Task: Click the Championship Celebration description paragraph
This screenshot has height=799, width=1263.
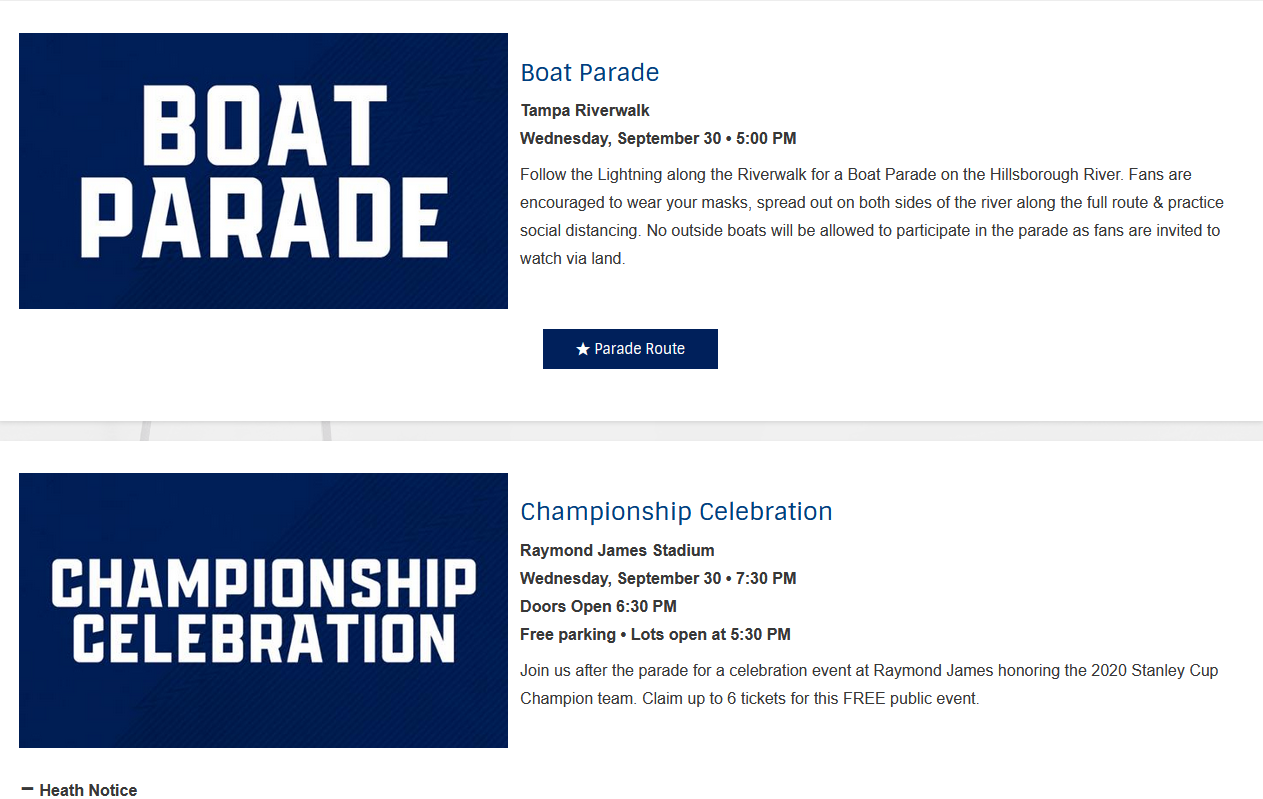Action: tap(869, 684)
